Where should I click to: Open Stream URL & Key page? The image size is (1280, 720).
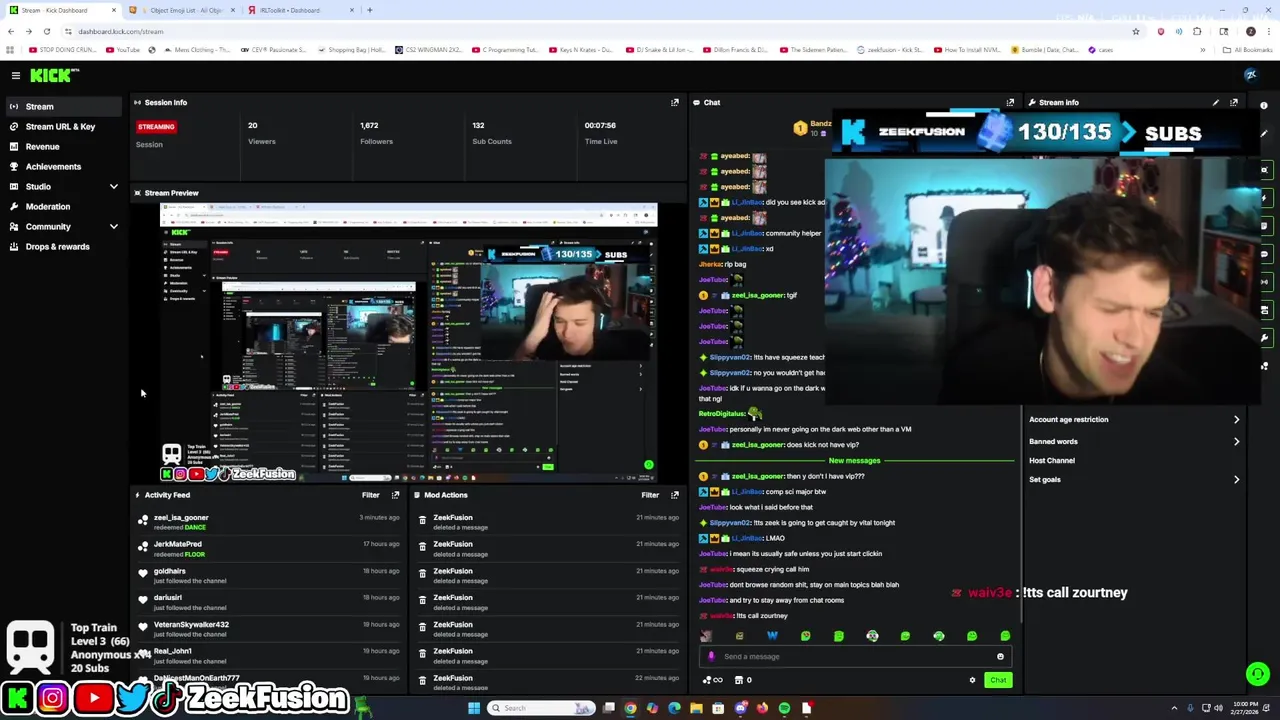[60, 126]
